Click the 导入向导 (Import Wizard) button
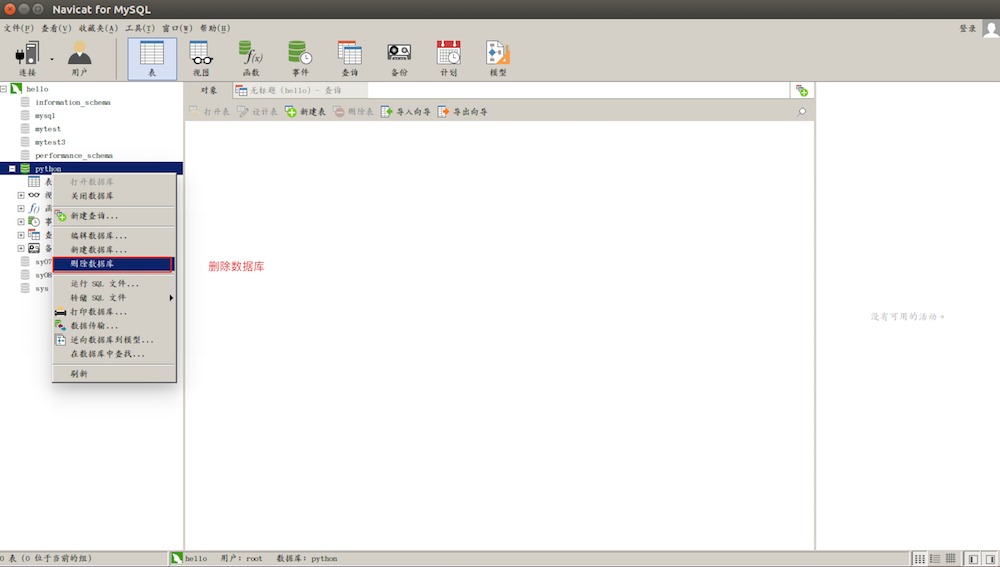Image resolution: width=1000 pixels, height=567 pixels. click(x=406, y=112)
